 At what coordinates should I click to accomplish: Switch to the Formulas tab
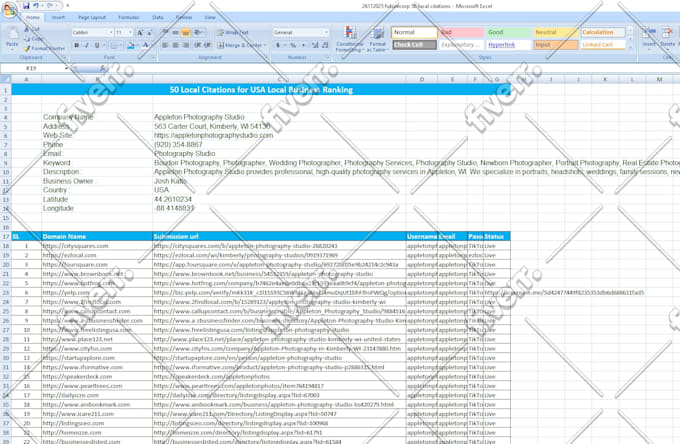(129, 17)
